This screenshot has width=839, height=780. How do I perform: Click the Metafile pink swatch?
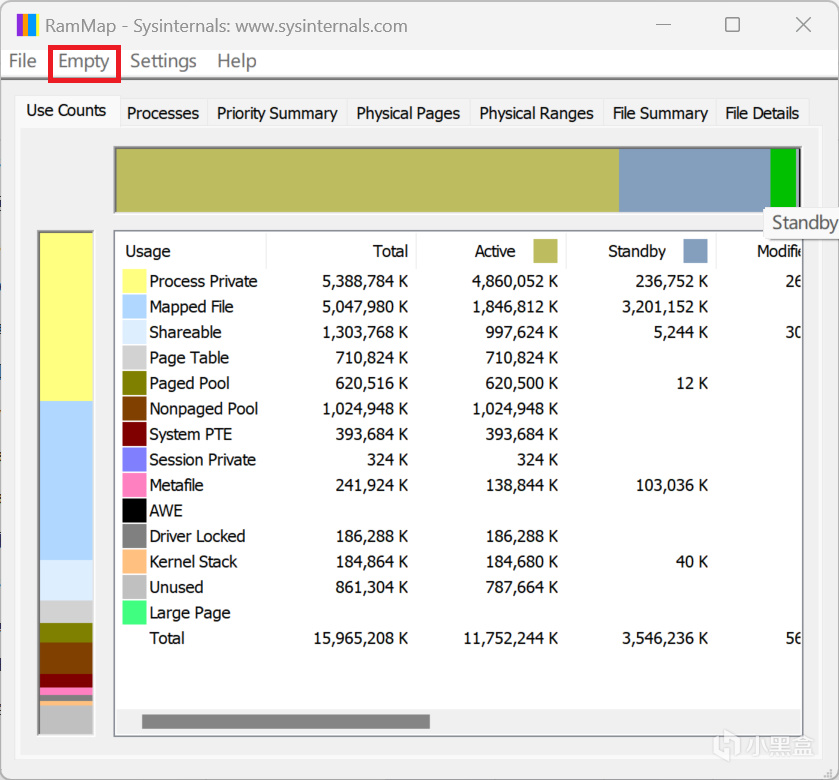point(134,485)
